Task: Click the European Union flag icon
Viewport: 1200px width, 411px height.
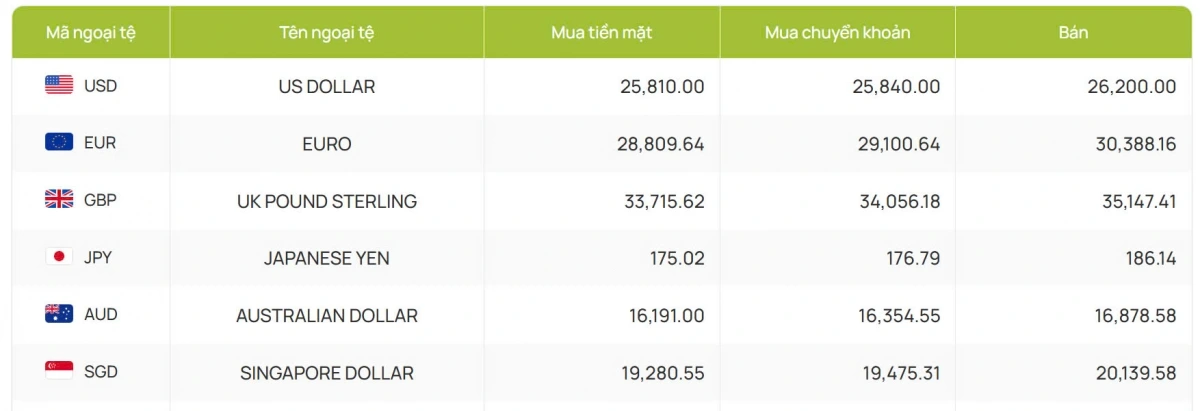Action: tap(59, 142)
